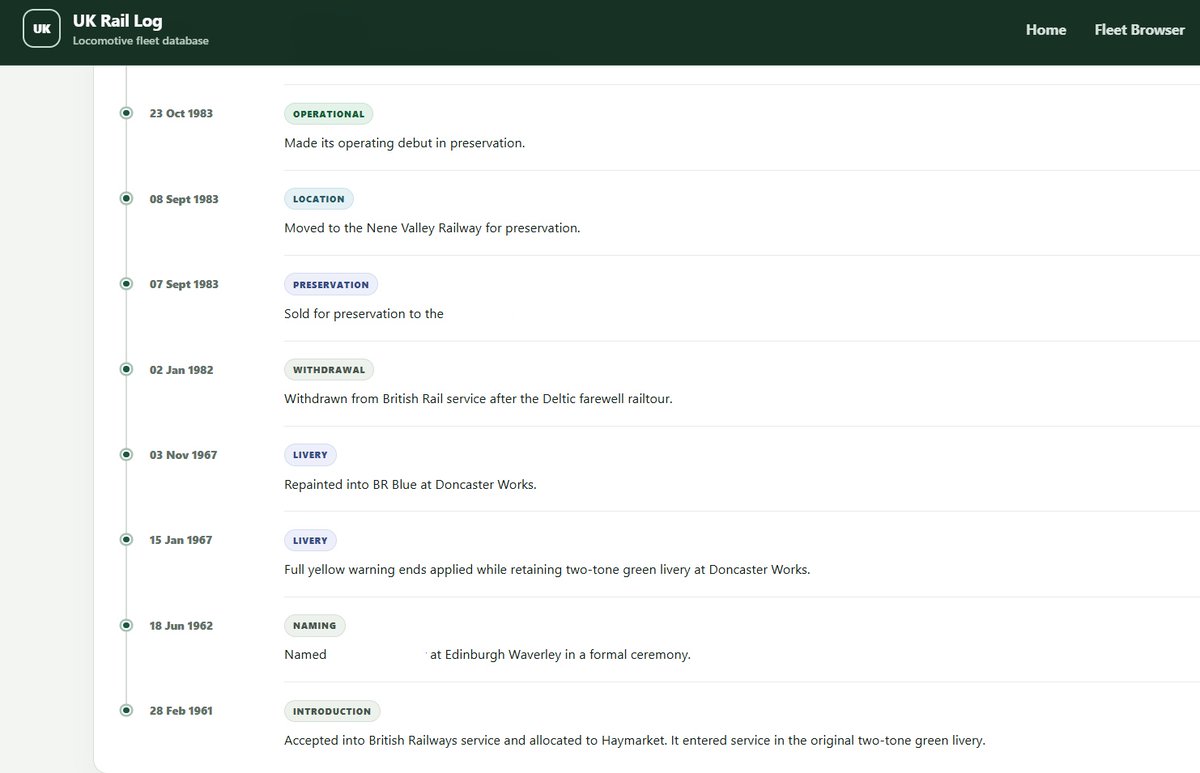Click the date text 23 Oct 1983
Screen dimensions: 1200x773
(x=181, y=113)
